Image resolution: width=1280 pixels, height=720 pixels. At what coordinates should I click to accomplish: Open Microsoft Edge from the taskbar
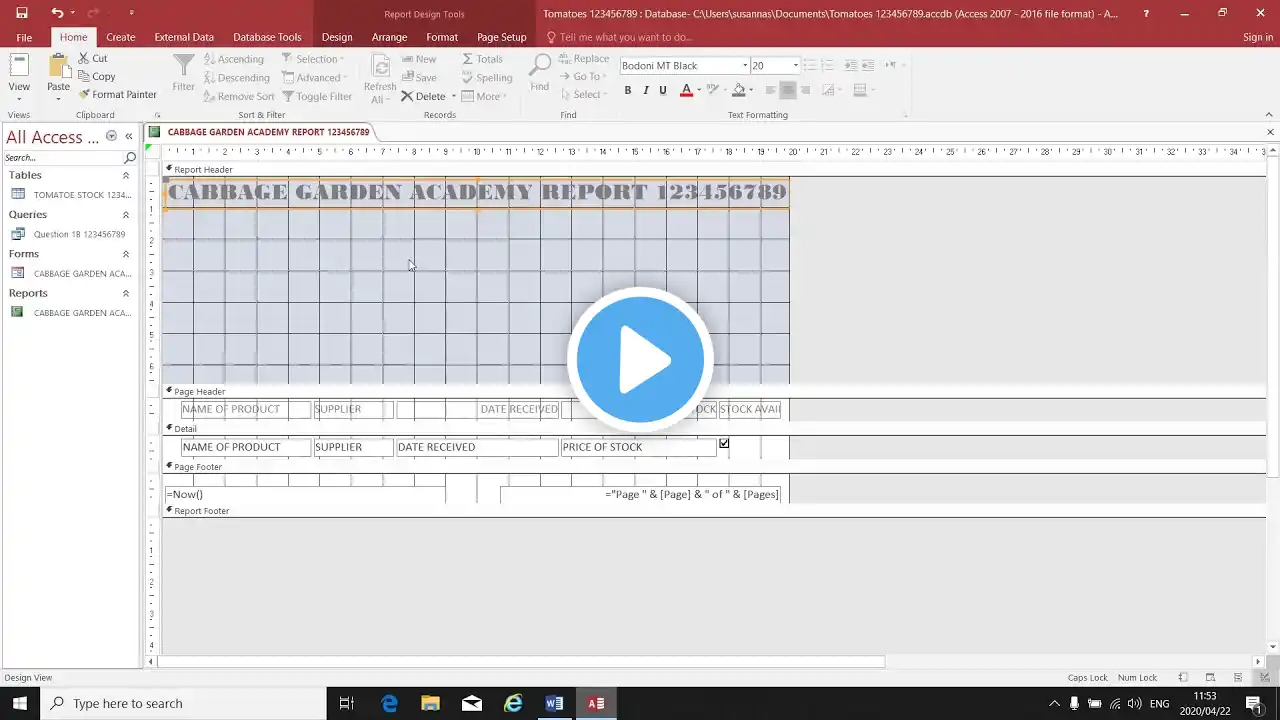pyautogui.click(x=389, y=703)
